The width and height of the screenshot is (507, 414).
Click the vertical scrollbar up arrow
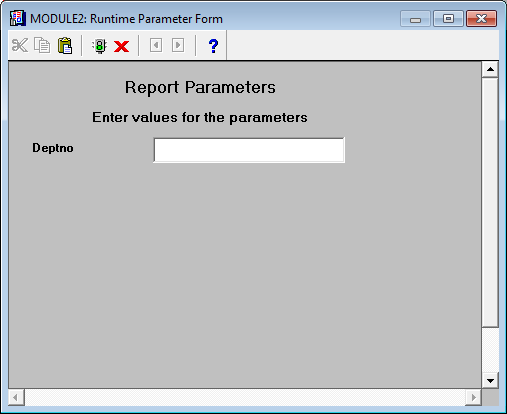[x=490, y=69]
